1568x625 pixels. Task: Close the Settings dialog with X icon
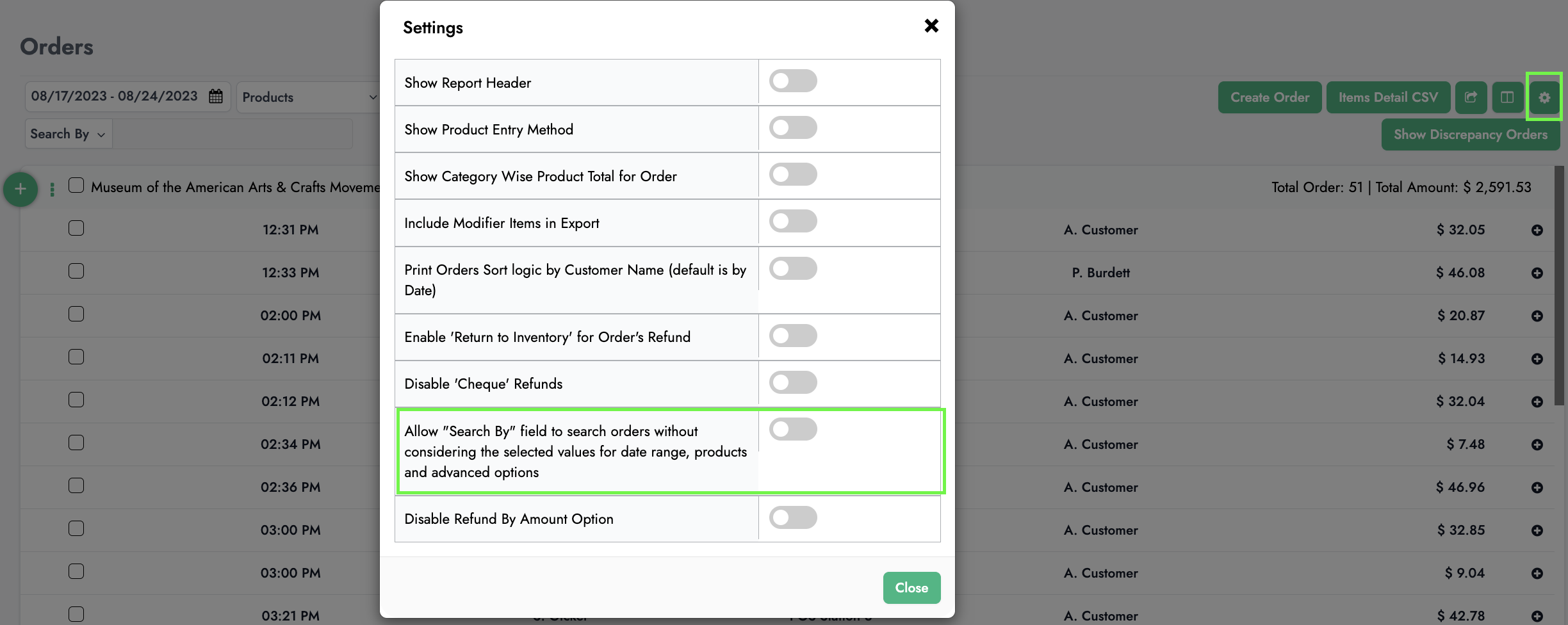(931, 26)
